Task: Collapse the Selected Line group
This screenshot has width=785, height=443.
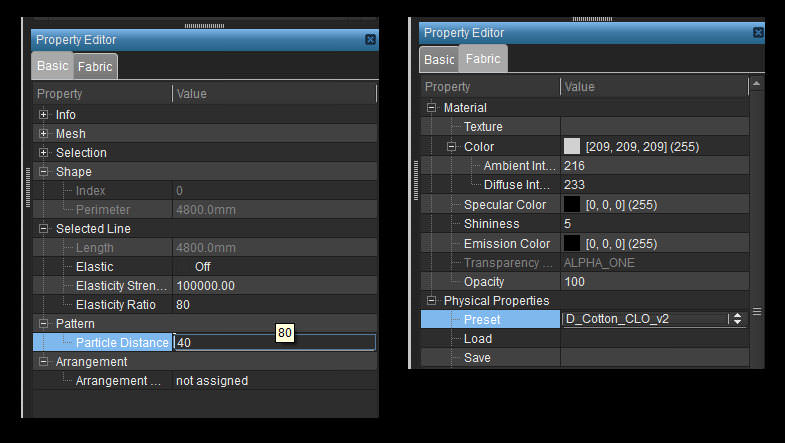Action: [x=44, y=229]
